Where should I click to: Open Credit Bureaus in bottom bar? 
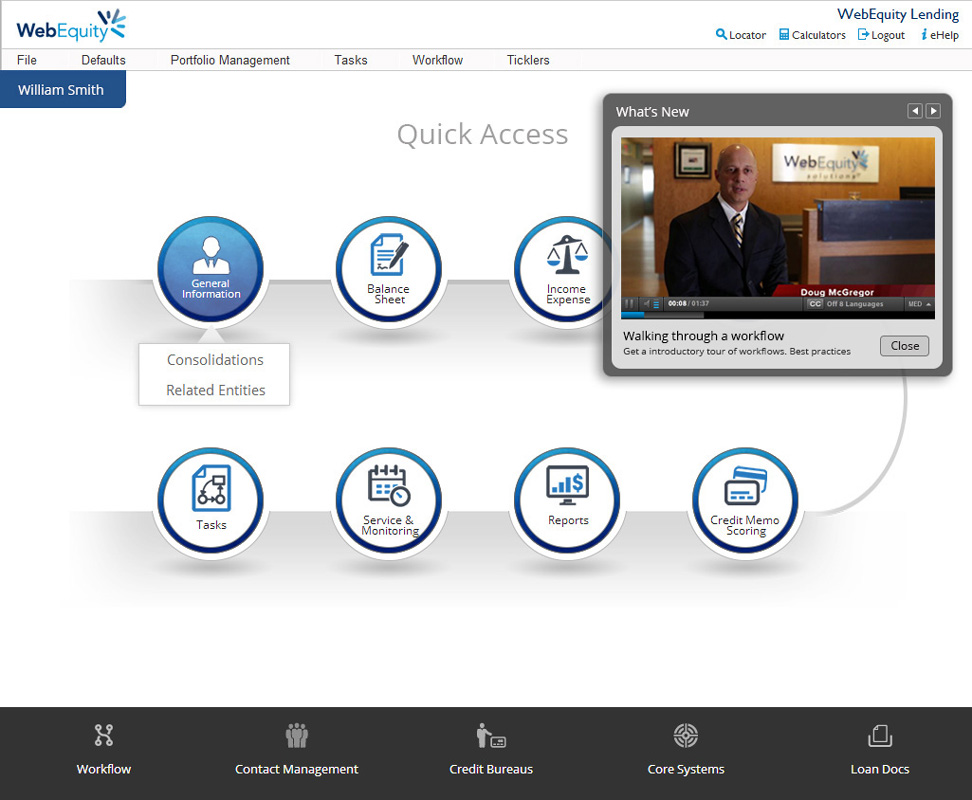[491, 751]
